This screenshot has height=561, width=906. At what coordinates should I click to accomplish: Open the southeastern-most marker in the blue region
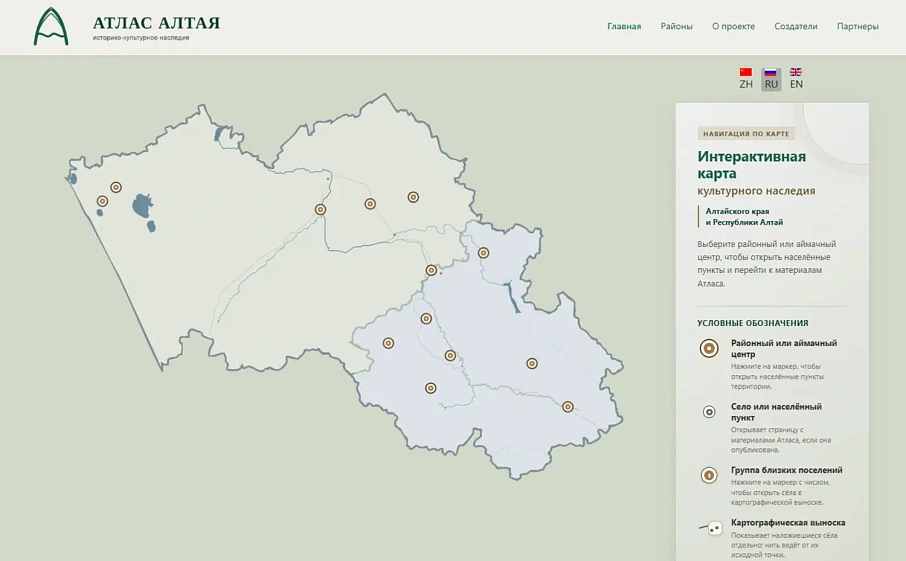click(x=568, y=407)
